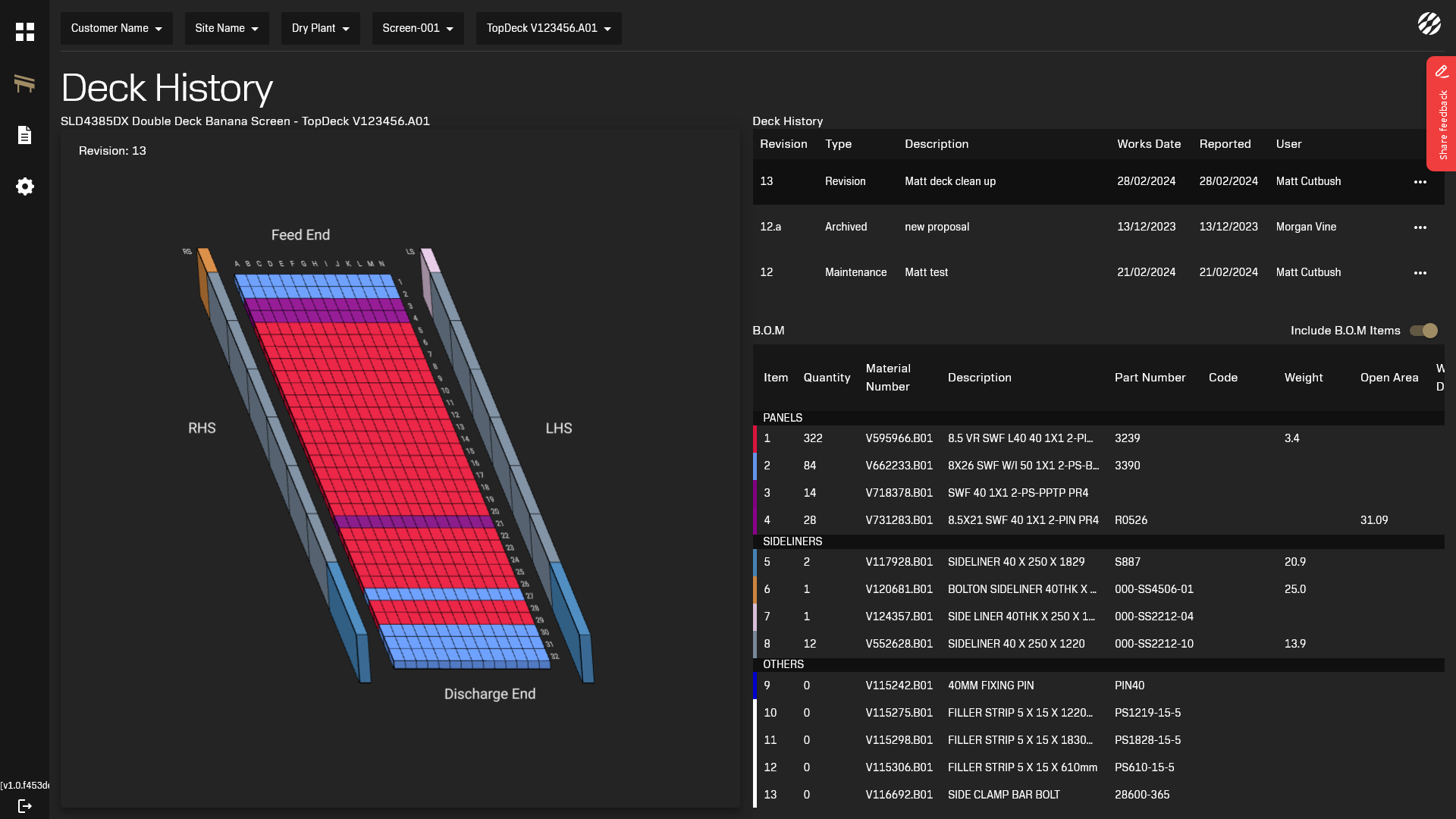Click the screen deck icon in sidebar

25,83
